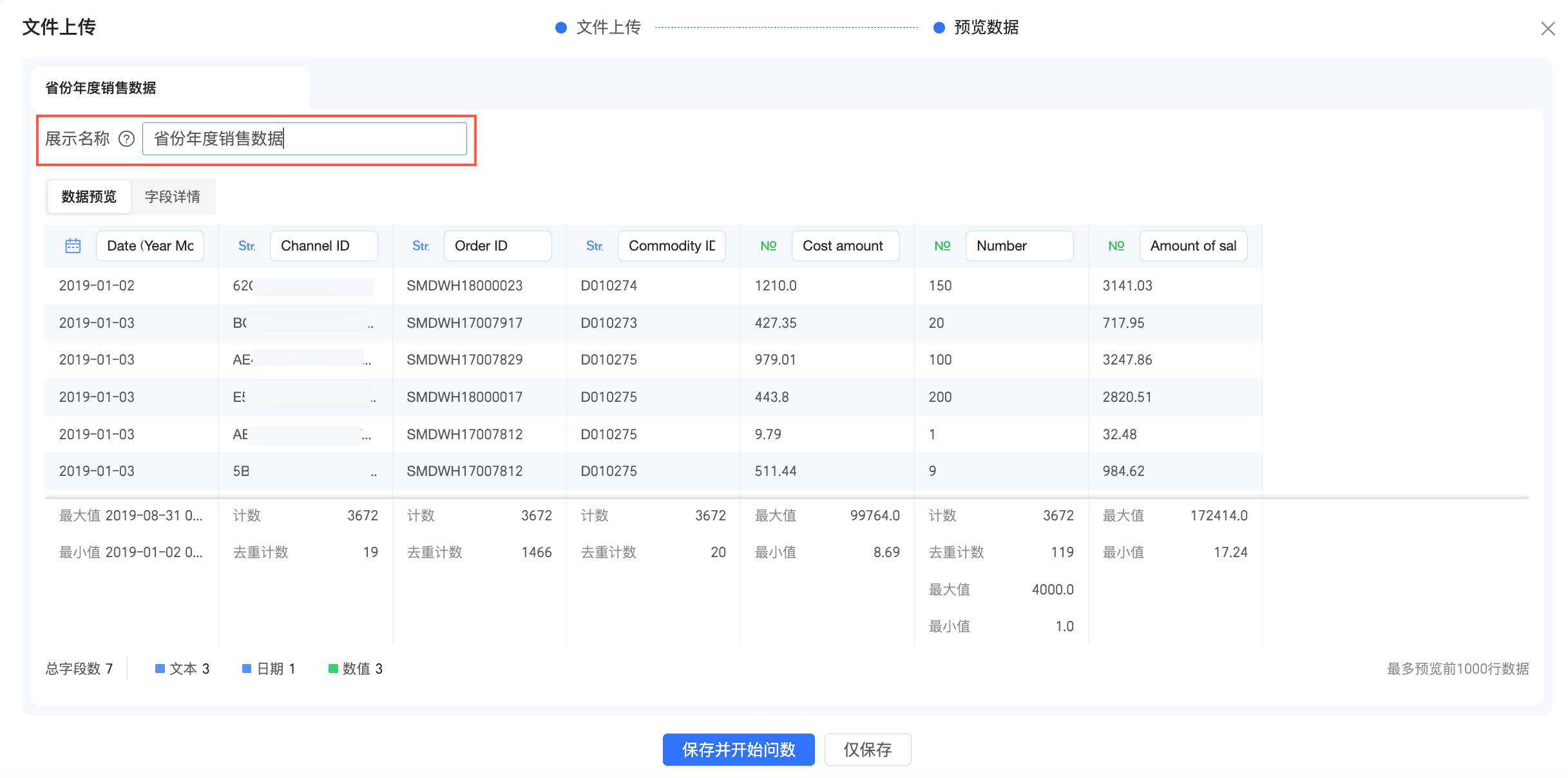This screenshot has width=1568, height=778.
Task: Click the cost value 511.44
Action: [776, 471]
